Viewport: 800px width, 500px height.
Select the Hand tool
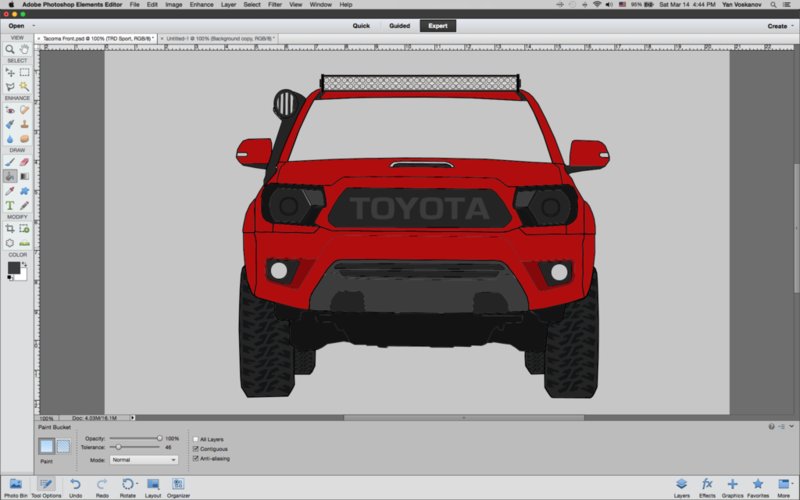(x=24, y=49)
